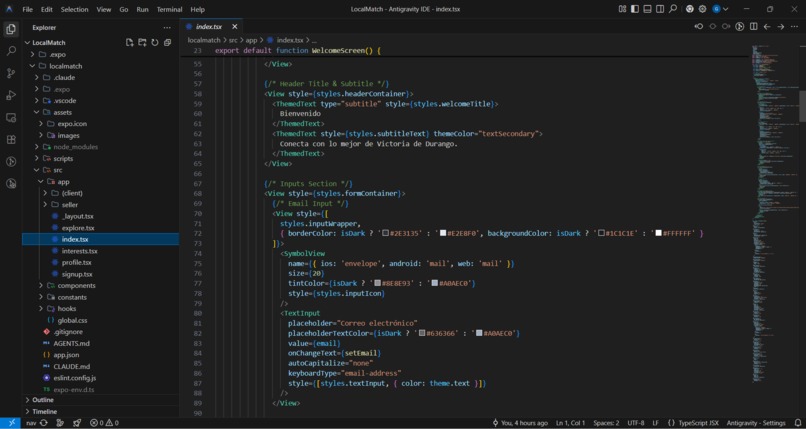Click the editor vertical scrollbar thumb
The height and width of the screenshot is (429, 806).
click(802, 106)
